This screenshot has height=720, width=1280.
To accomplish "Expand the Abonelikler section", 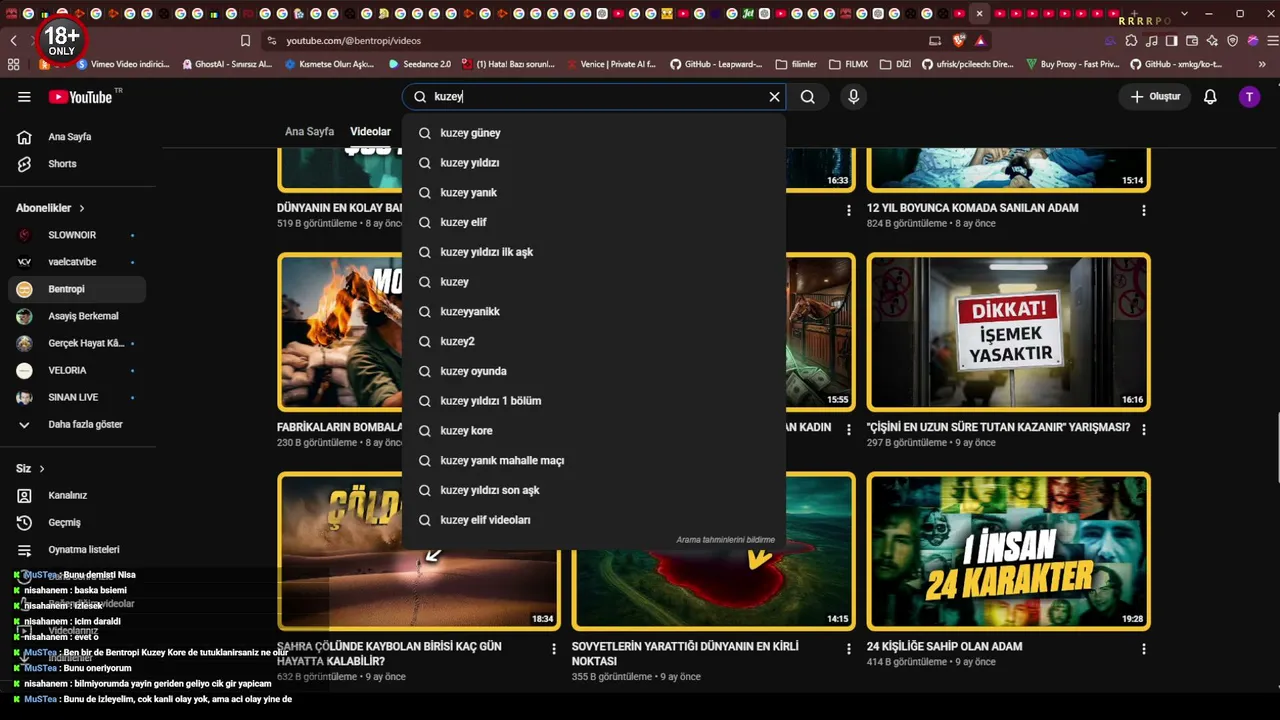I will [51, 208].
